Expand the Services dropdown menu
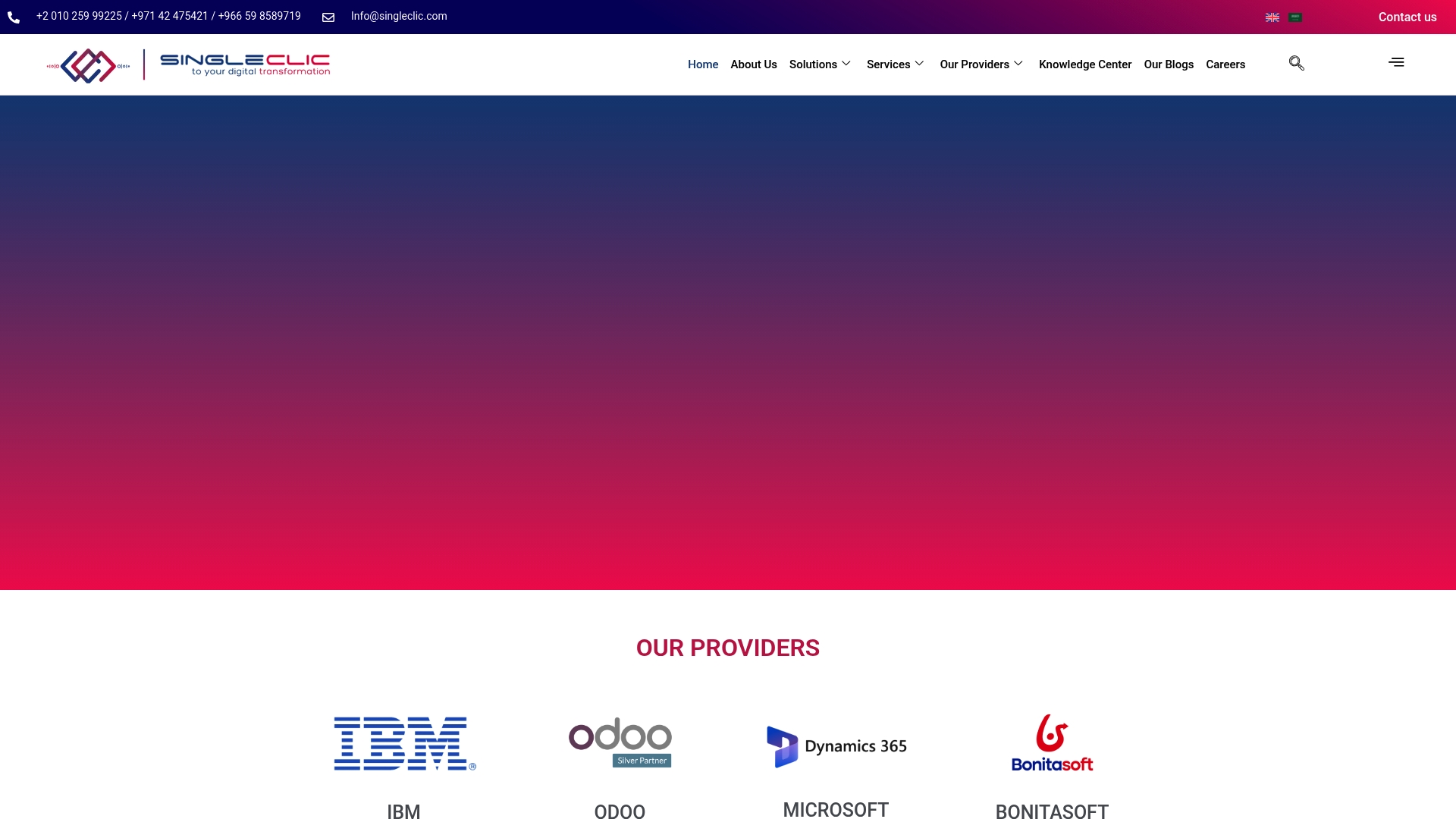The width and height of the screenshot is (1456, 819). pyautogui.click(x=895, y=64)
